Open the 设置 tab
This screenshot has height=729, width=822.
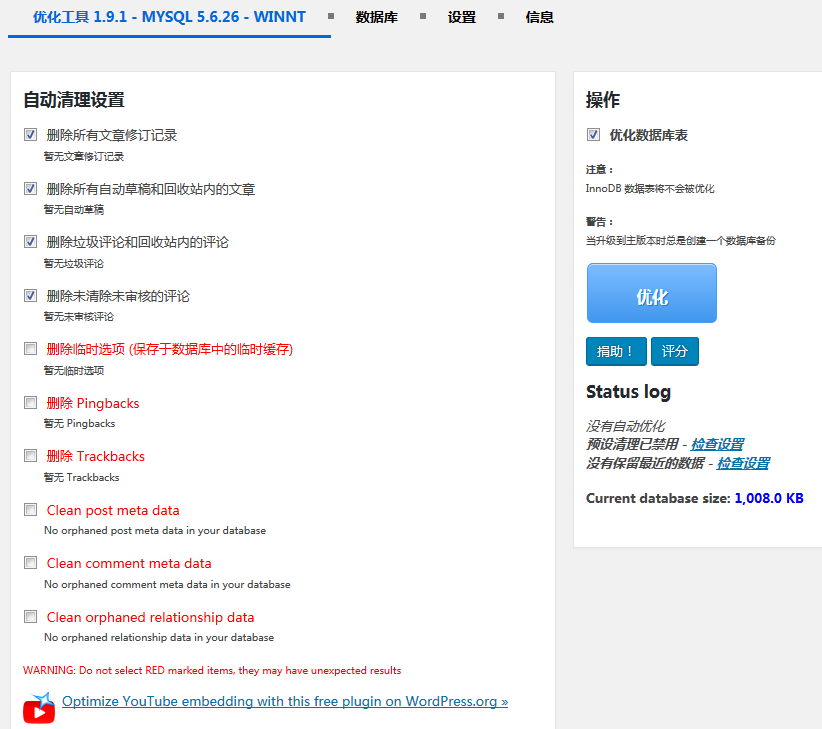click(462, 17)
